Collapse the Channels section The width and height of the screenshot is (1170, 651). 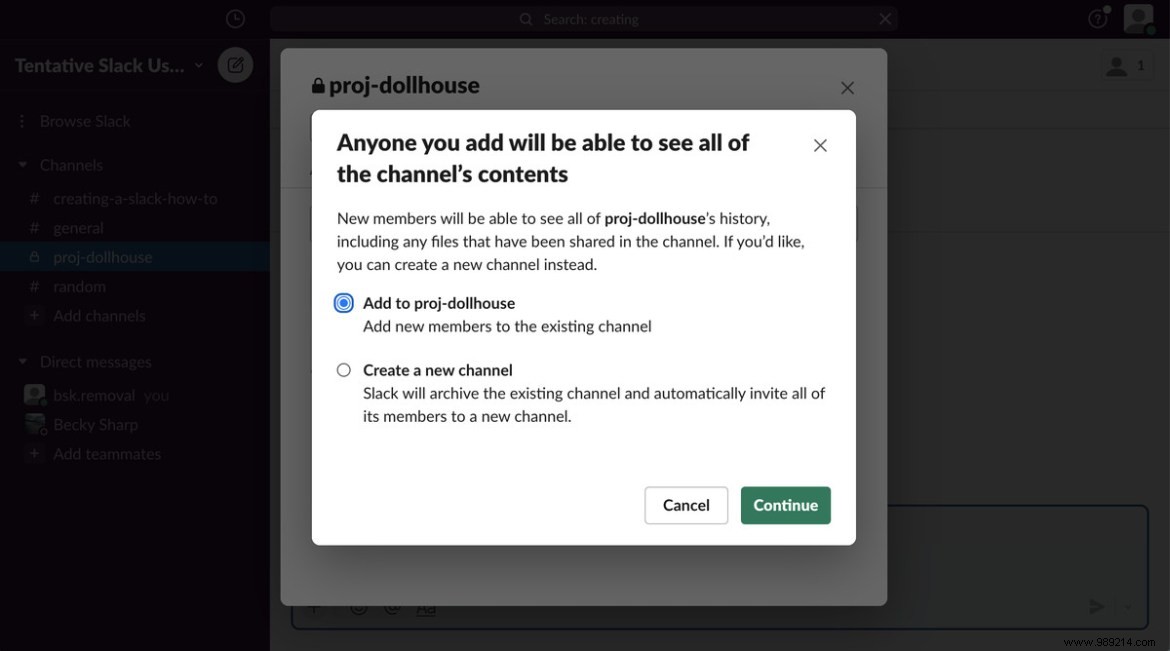pyautogui.click(x=22, y=164)
